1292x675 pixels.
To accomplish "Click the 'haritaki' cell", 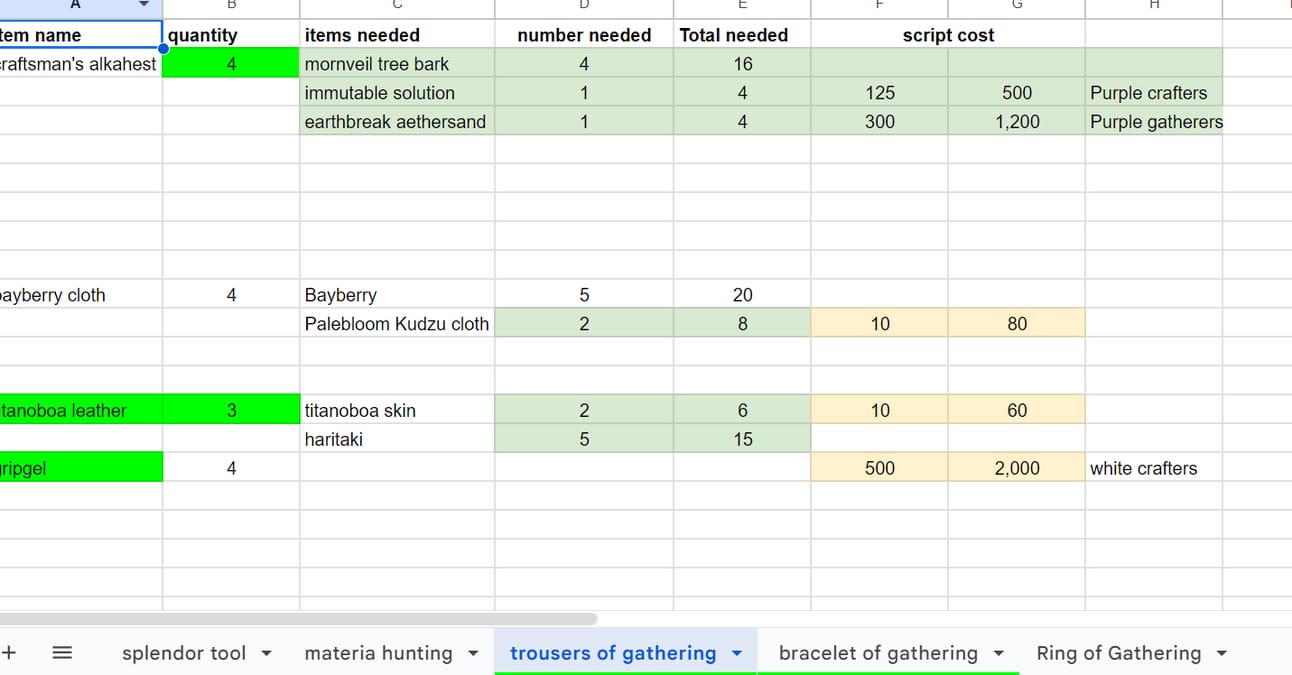I will 397,439.
